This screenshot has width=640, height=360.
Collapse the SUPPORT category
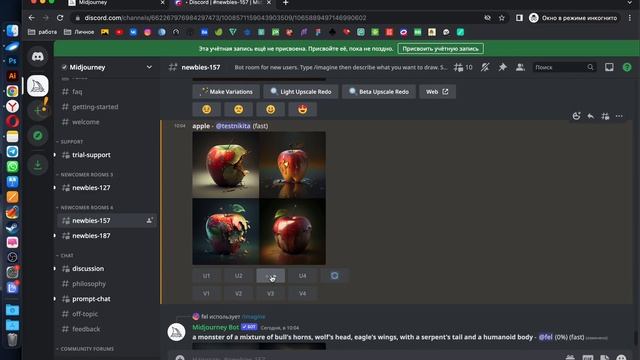pyautogui.click(x=72, y=142)
